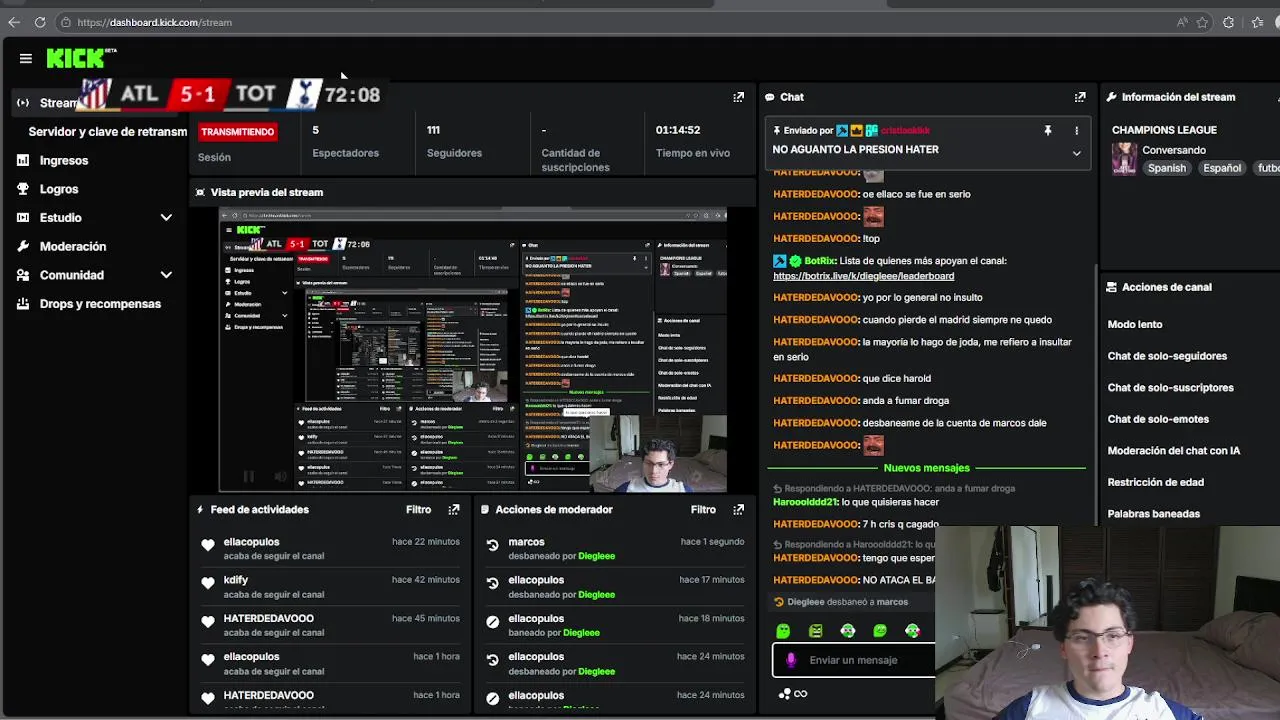Click the infinity points icon below chat input
Image resolution: width=1280 pixels, height=720 pixels.
click(x=800, y=694)
